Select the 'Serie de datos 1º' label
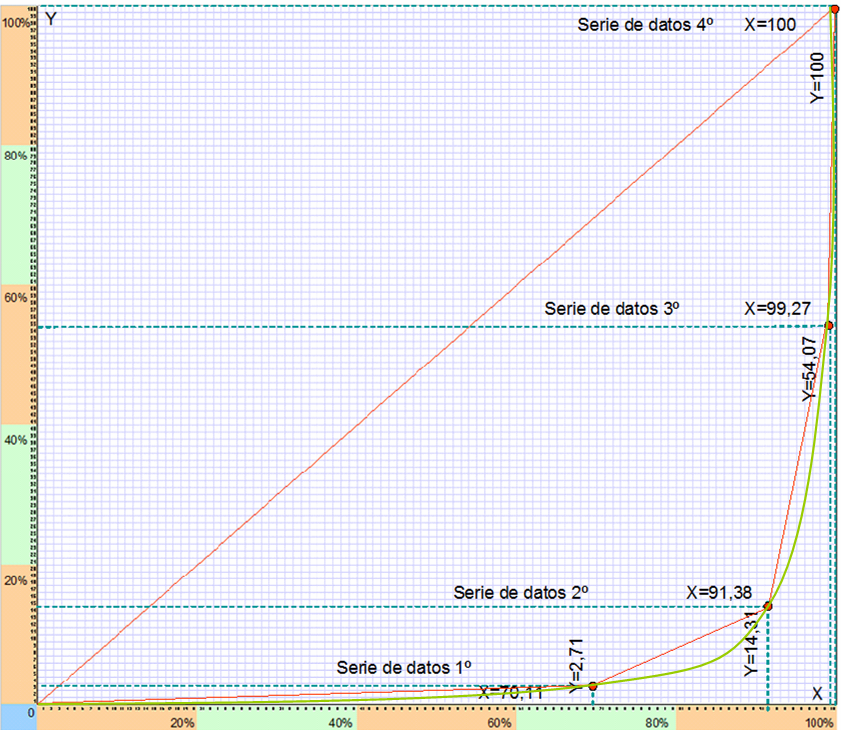 point(404,666)
